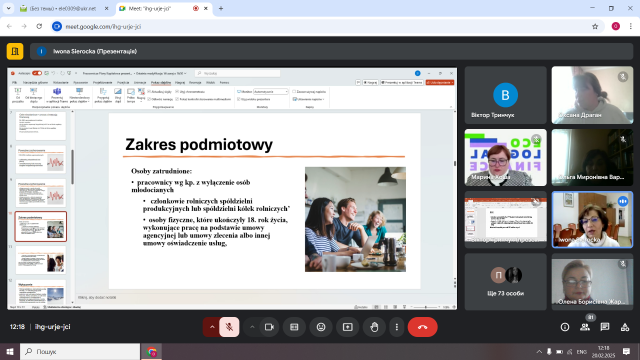This screenshot has width=640, height=360.
Task: Send an emoji reaction
Action: [x=321, y=327]
